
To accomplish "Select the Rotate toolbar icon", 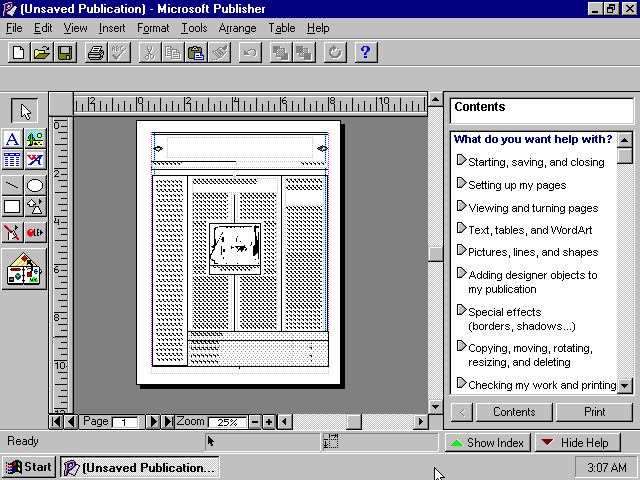I will click(x=335, y=53).
